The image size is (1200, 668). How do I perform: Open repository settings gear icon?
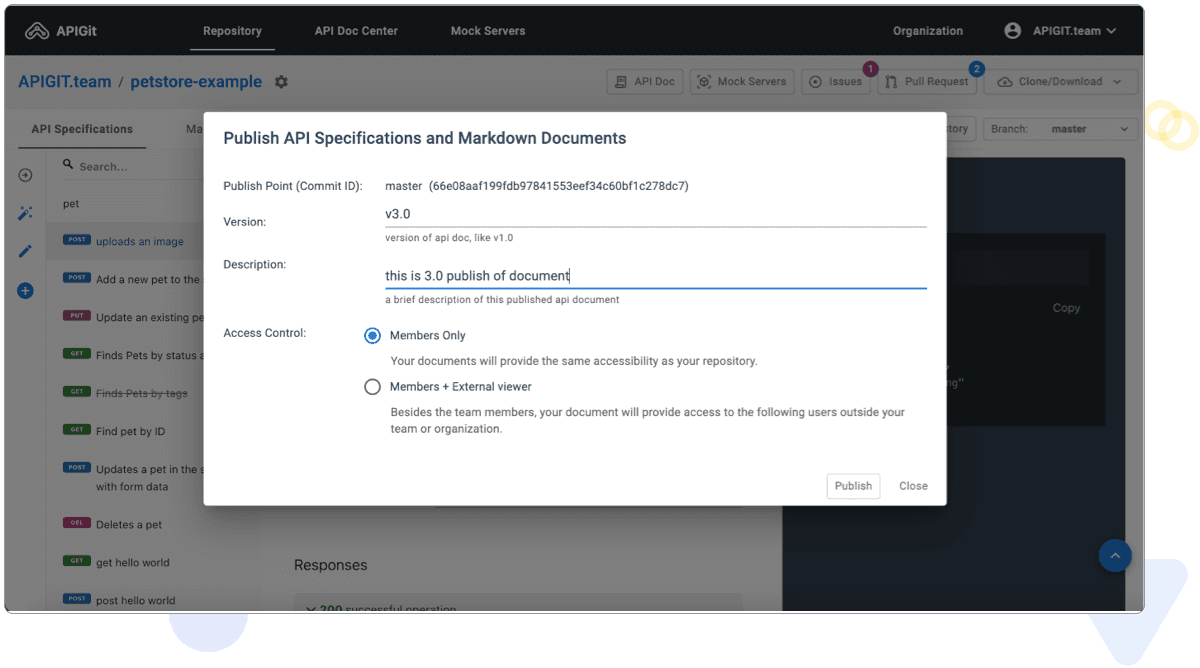(x=281, y=82)
